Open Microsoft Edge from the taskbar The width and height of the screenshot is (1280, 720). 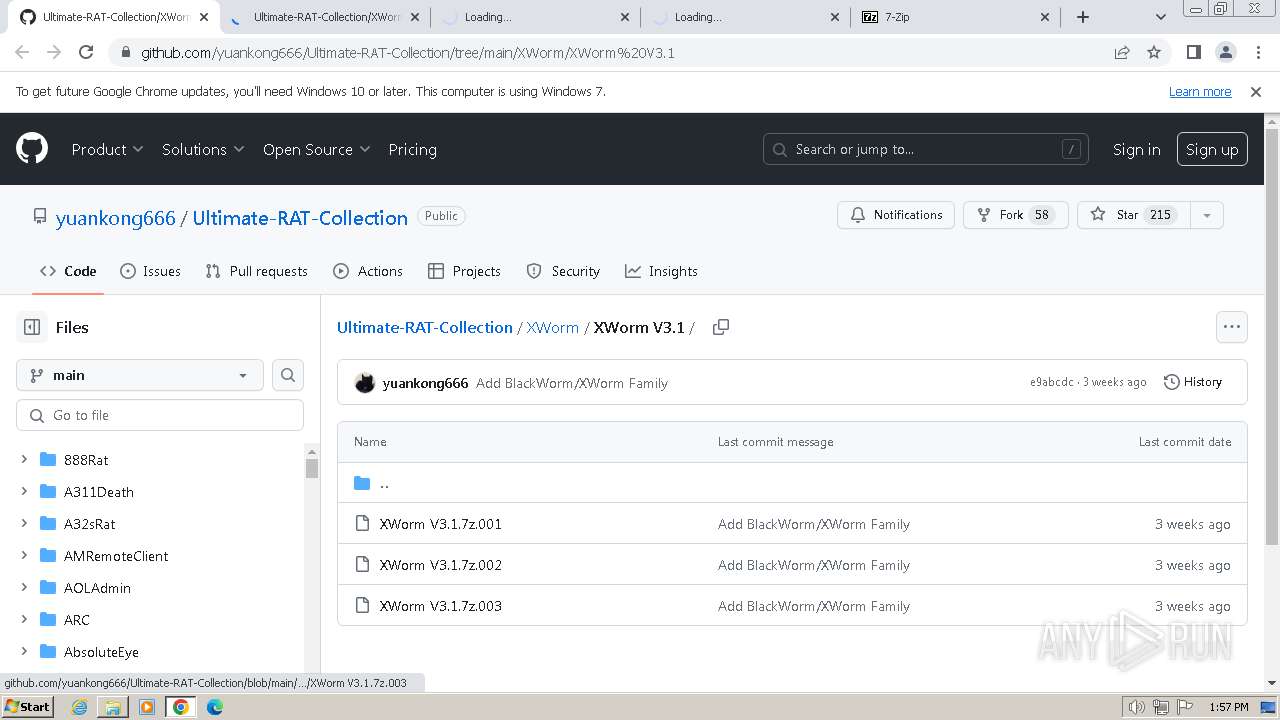click(x=215, y=707)
